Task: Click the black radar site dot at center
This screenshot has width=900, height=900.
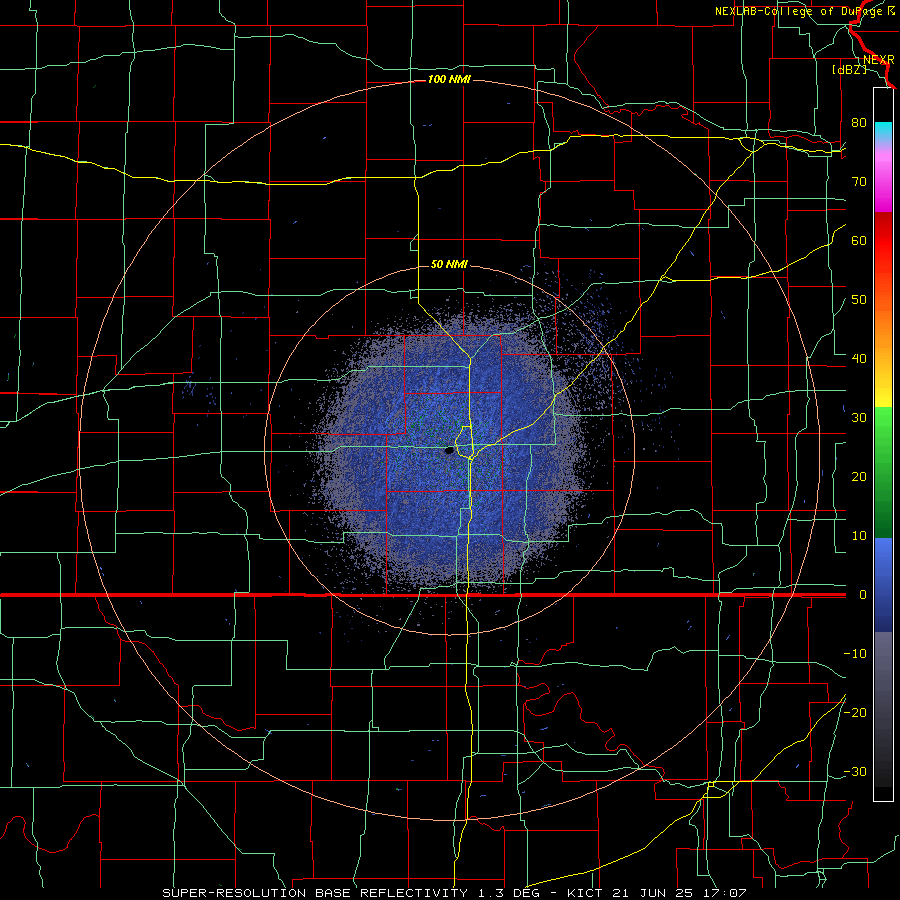Action: coord(449,451)
